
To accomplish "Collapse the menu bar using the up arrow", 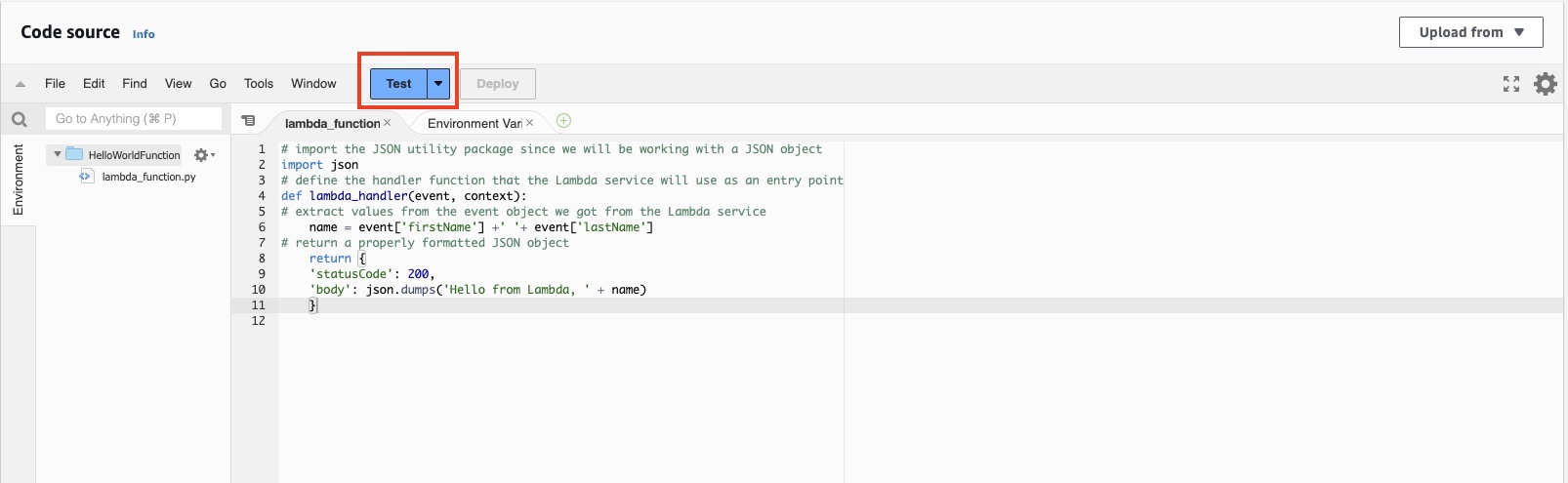I will pyautogui.click(x=21, y=84).
